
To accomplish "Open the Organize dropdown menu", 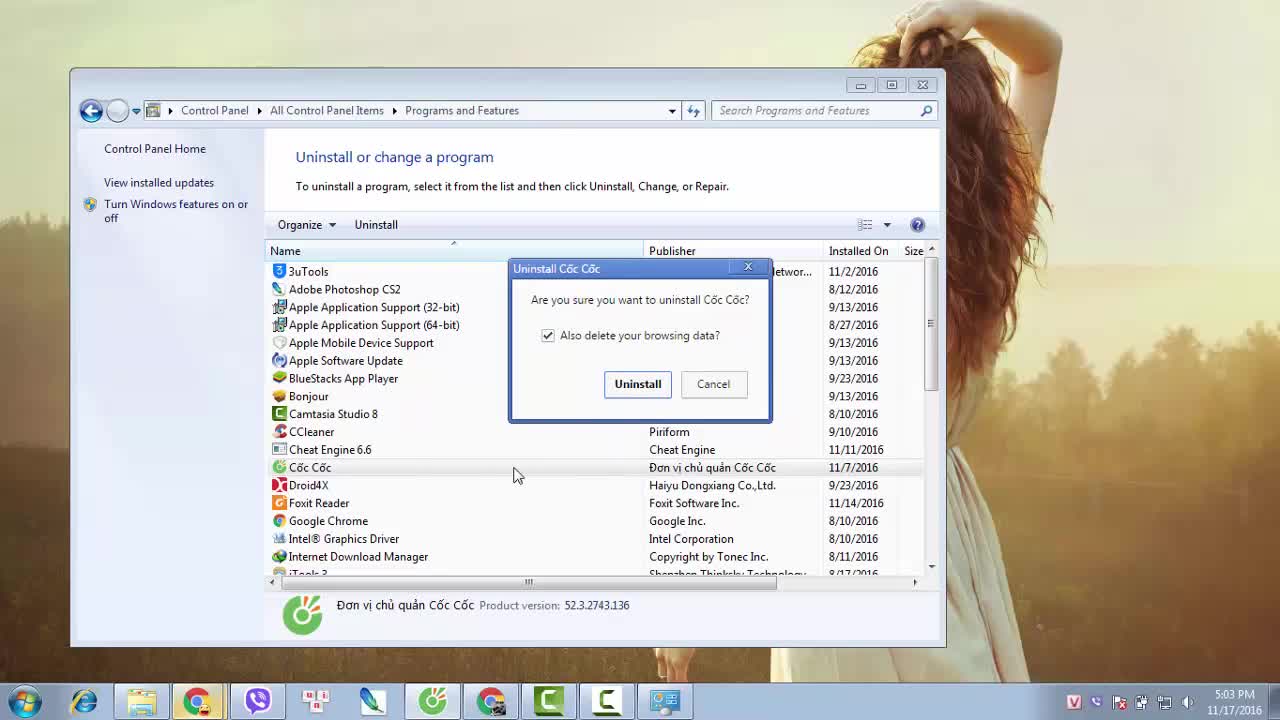I will pyautogui.click(x=306, y=225).
